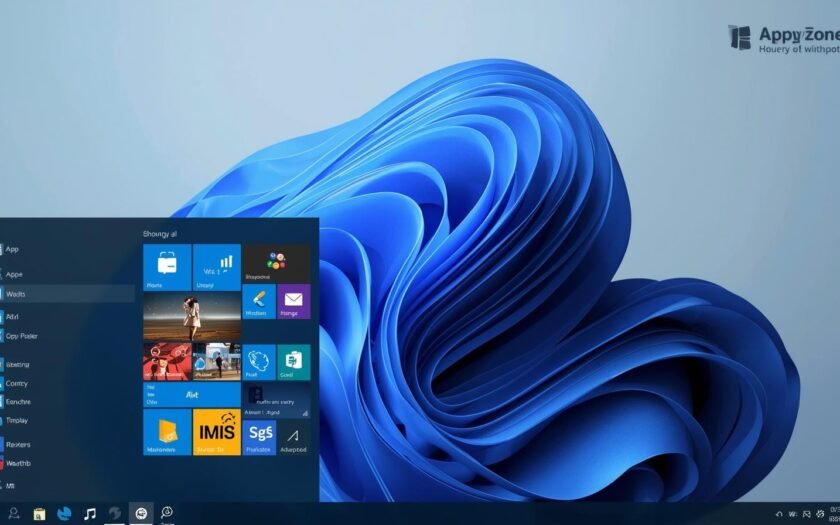Launch the blue Sg§ tile
The image size is (840, 525).
tap(259, 438)
